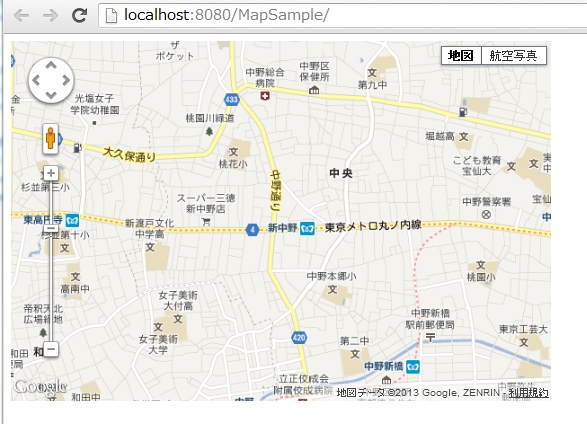Screen dimensions: 587x424
Task: Click the 新渡戸文化中学高 label
Action: tap(150, 229)
